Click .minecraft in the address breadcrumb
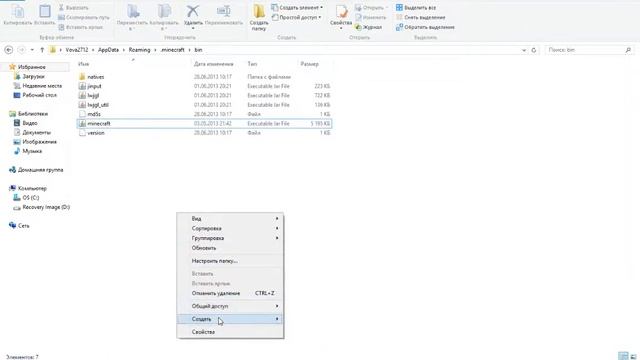Viewport: 640px width, 360px height. coord(172,50)
